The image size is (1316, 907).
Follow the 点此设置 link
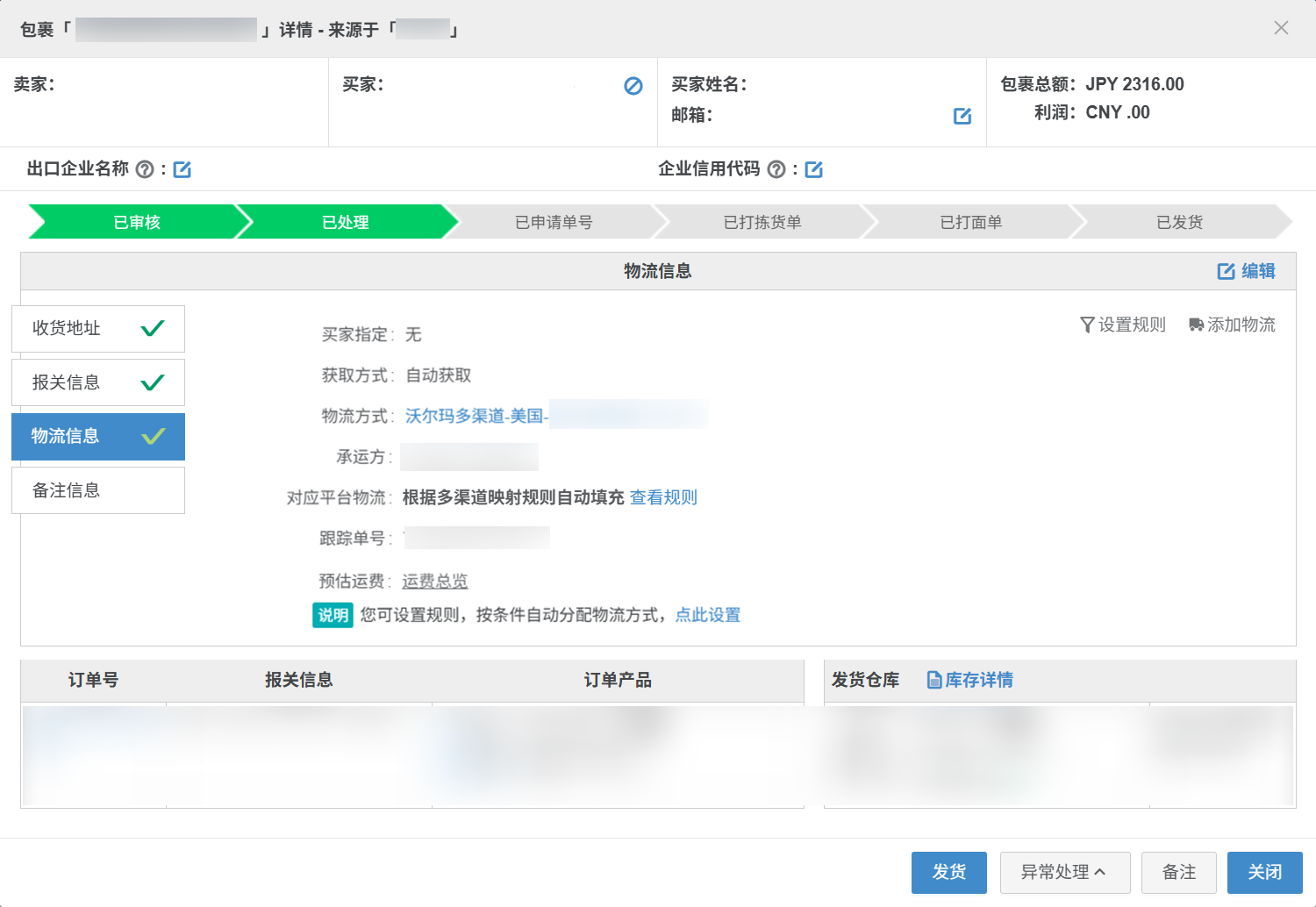[x=707, y=615]
